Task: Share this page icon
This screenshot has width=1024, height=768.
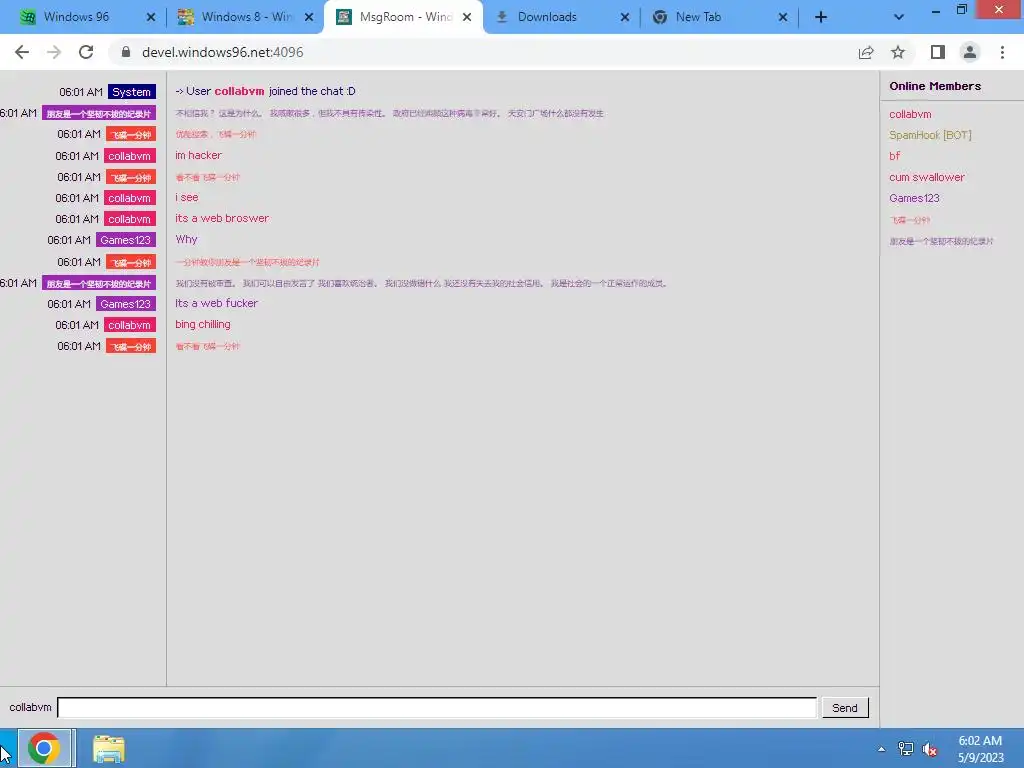Action: (x=866, y=52)
